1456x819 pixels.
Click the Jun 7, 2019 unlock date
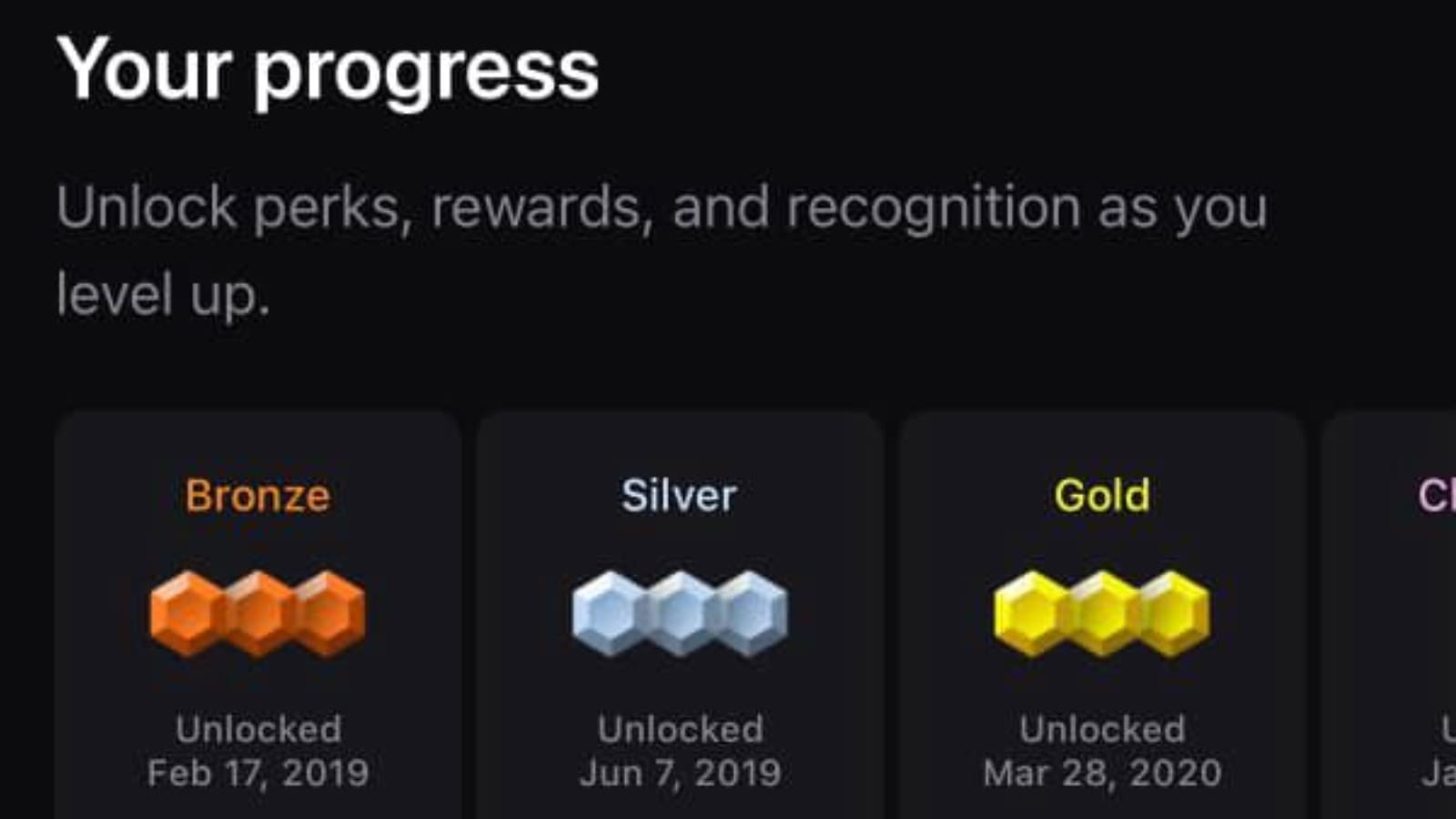click(x=680, y=773)
